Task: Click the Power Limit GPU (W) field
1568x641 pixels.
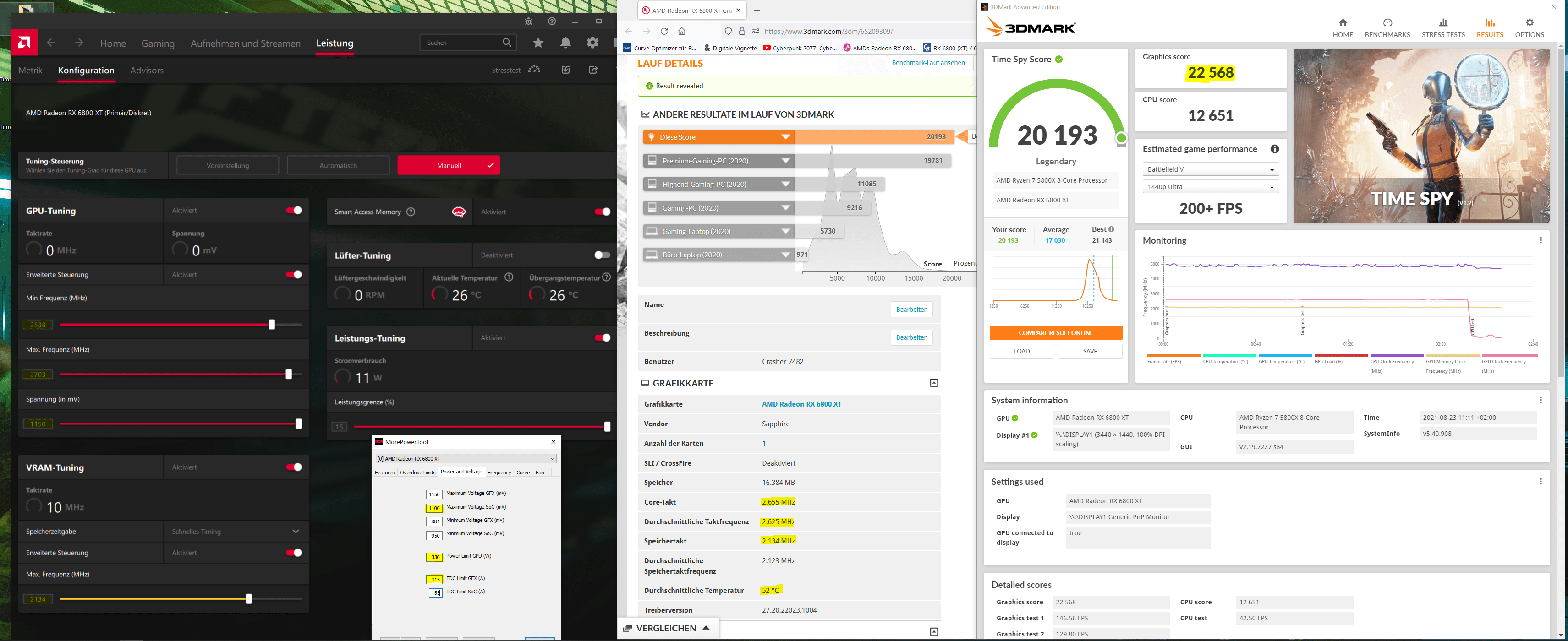Action: pyautogui.click(x=434, y=557)
